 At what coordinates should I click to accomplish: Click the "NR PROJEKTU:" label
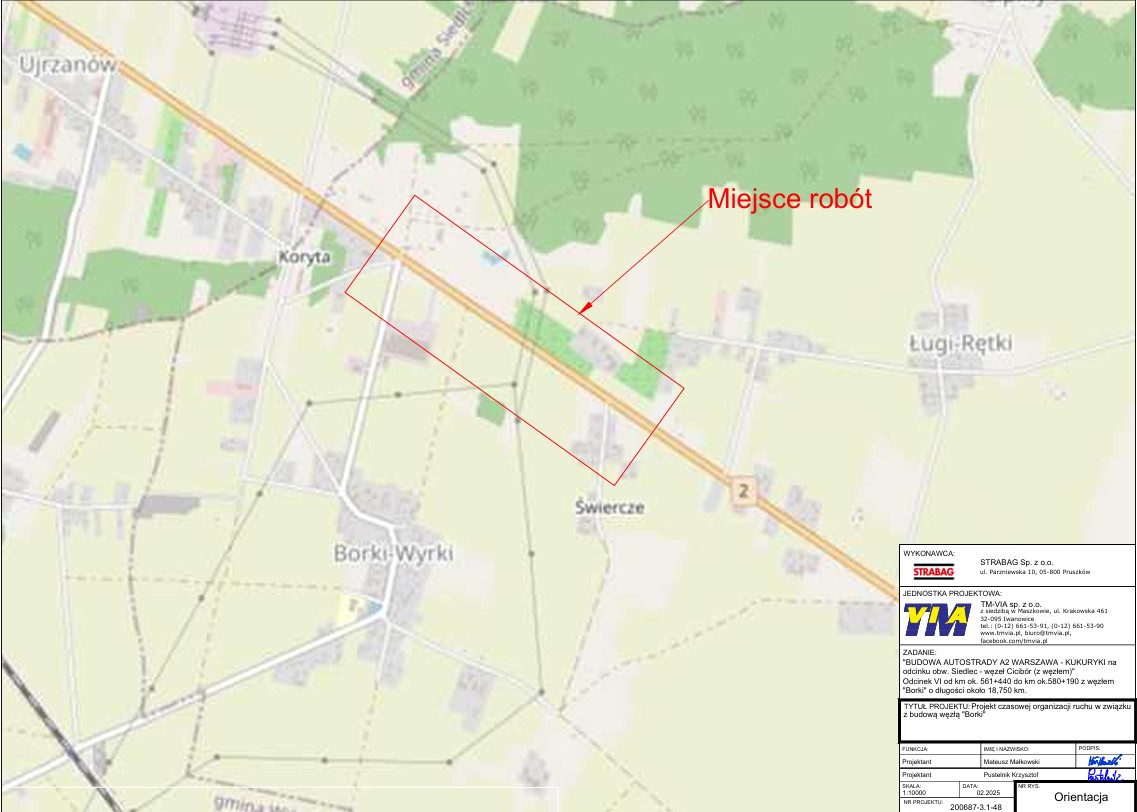pyautogui.click(x=923, y=803)
